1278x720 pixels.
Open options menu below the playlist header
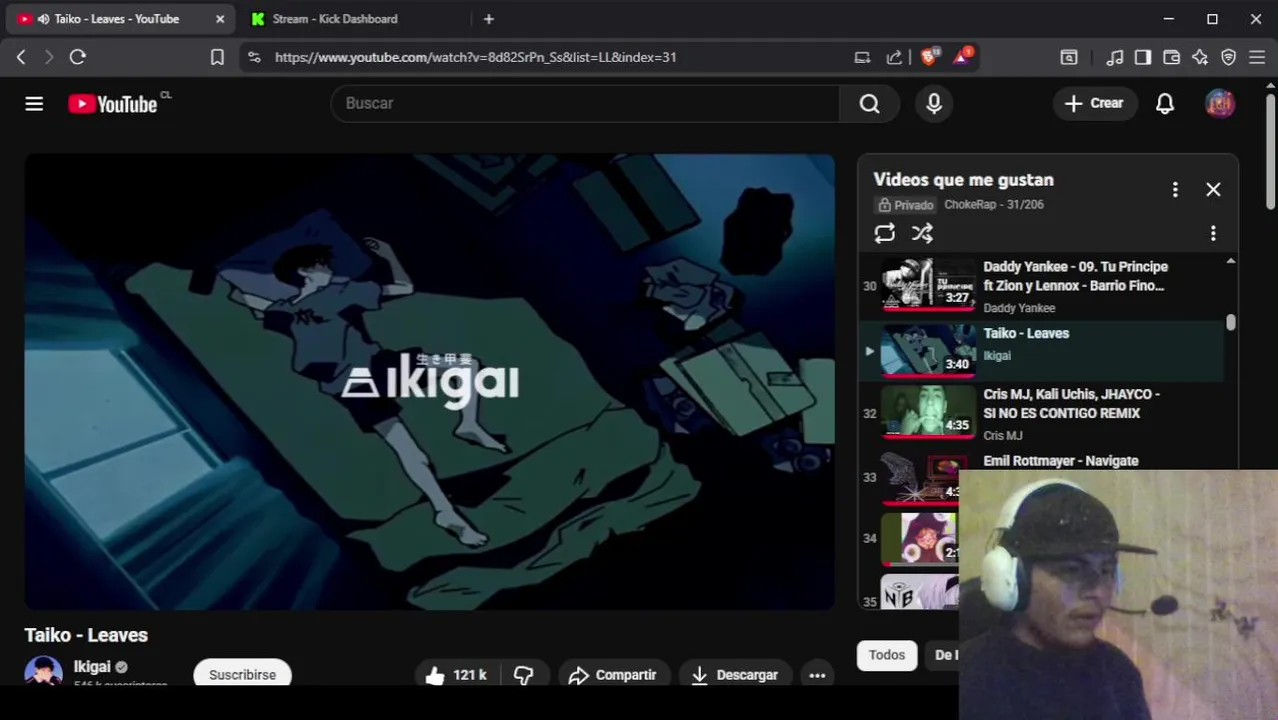tap(1213, 233)
